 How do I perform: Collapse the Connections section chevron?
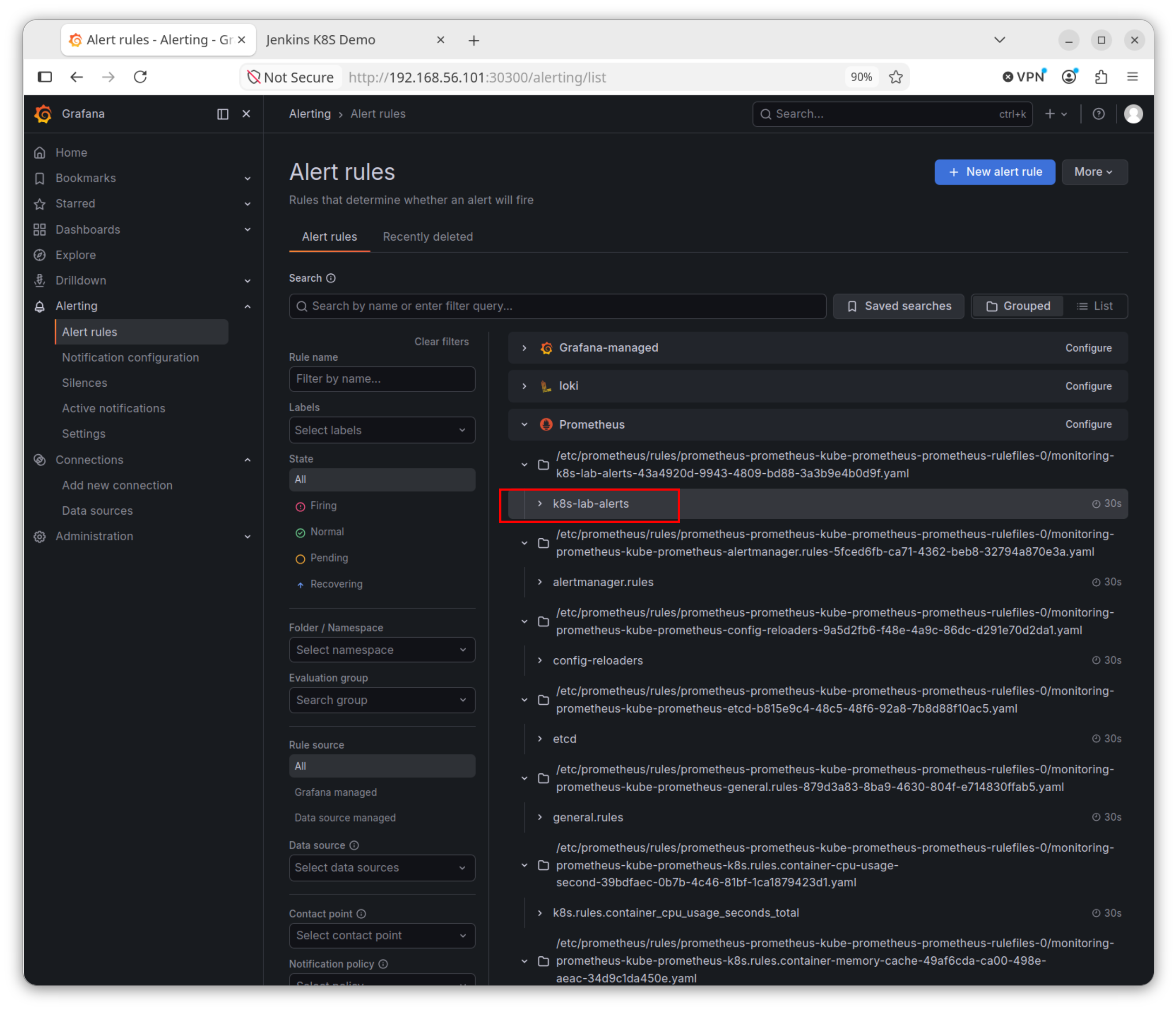pos(248,460)
